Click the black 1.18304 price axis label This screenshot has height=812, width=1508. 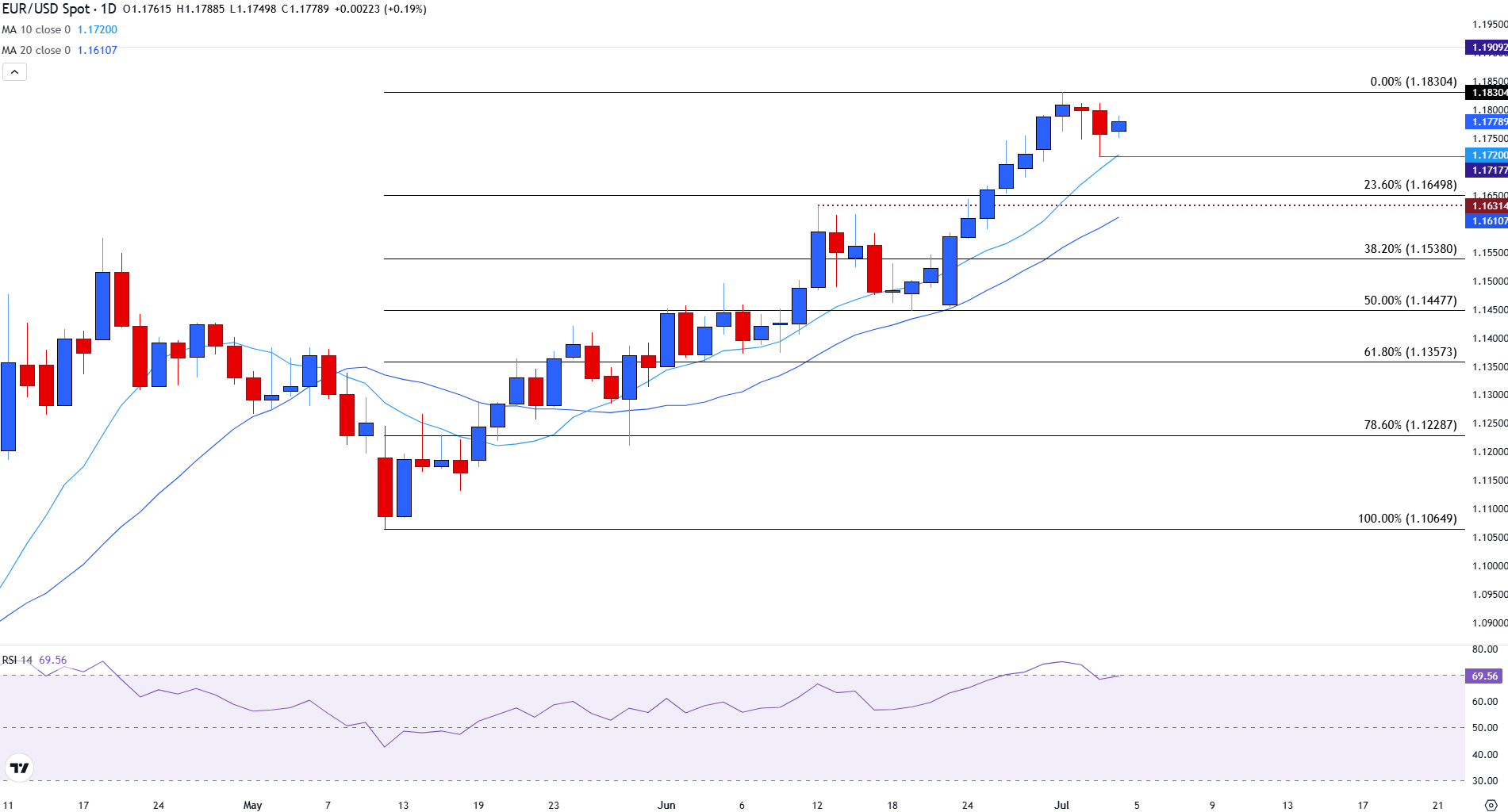tap(1487, 93)
